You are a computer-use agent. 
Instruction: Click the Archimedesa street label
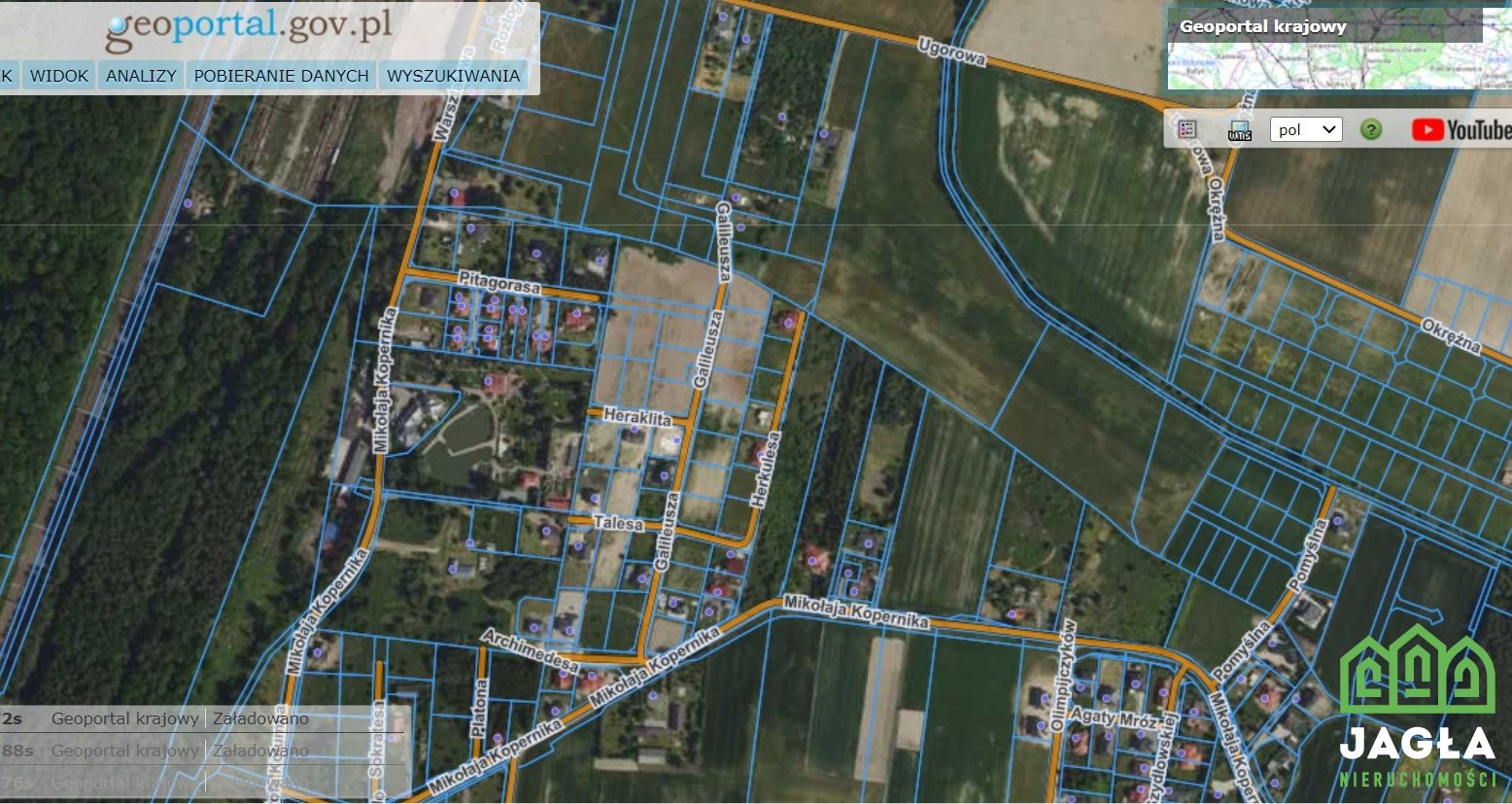pyautogui.click(x=531, y=652)
